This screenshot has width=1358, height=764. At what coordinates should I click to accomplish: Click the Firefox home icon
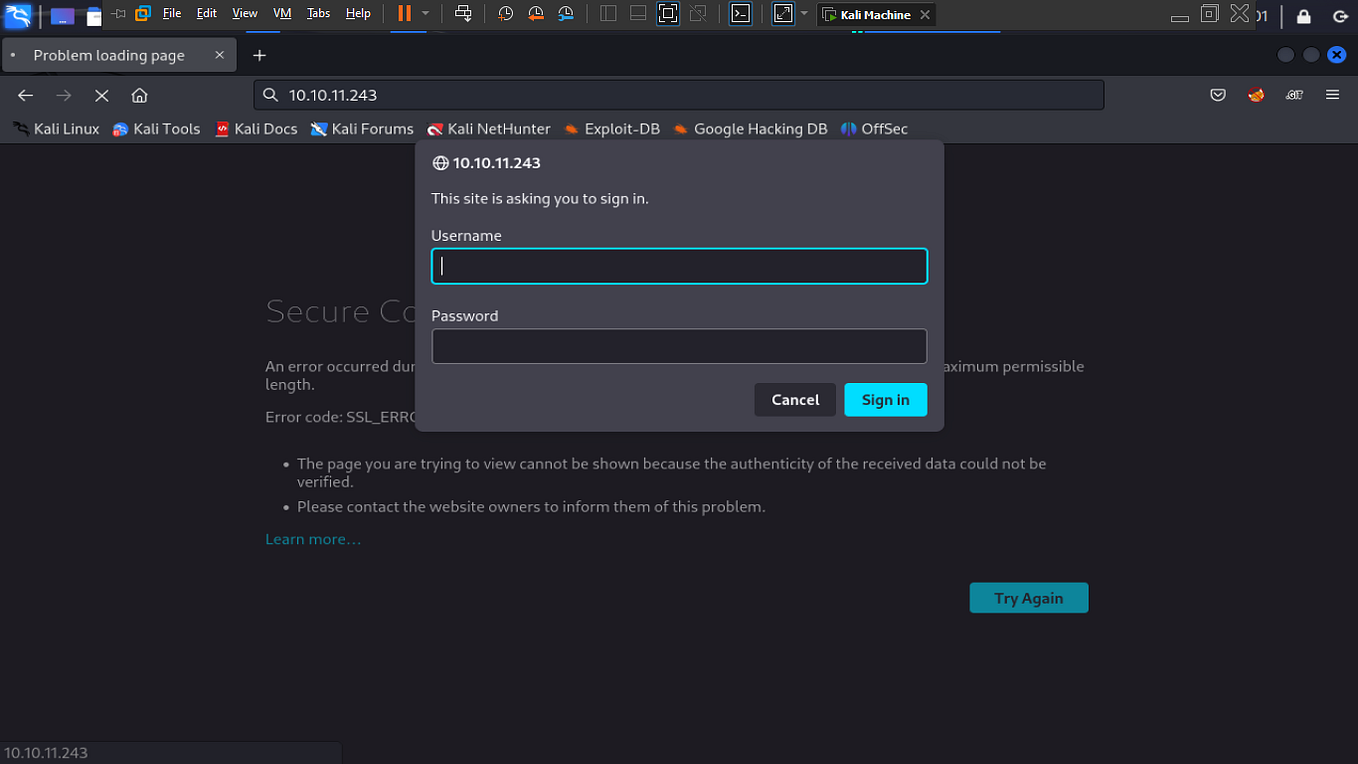pyautogui.click(x=139, y=95)
